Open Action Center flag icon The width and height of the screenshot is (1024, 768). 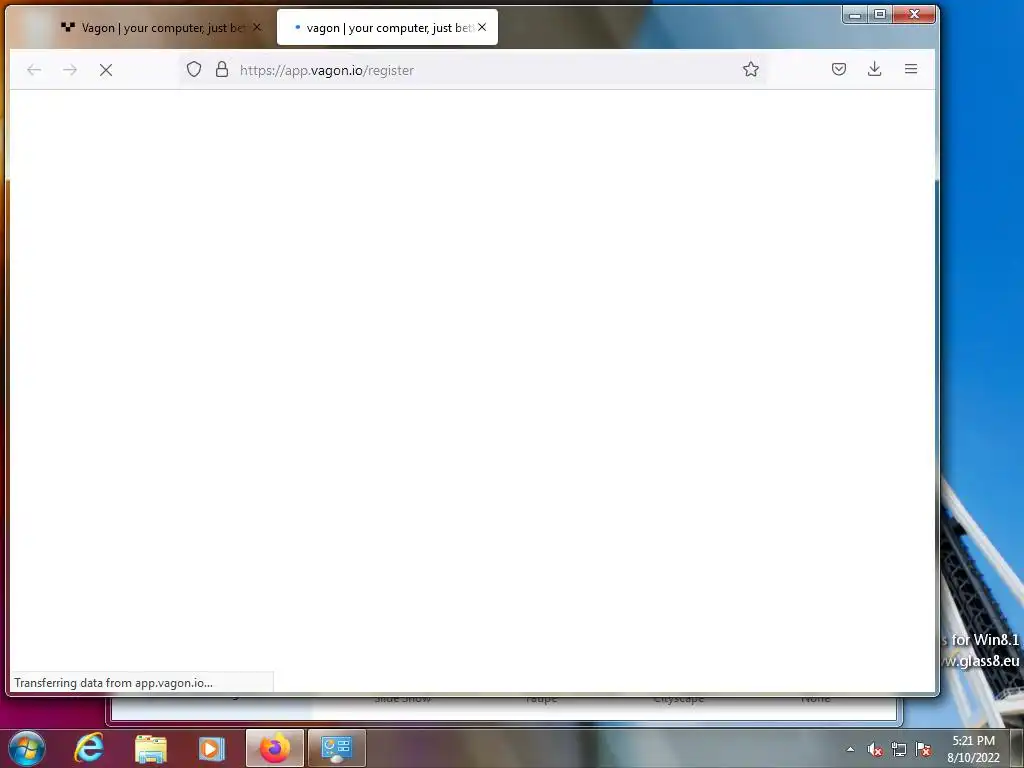click(x=923, y=750)
